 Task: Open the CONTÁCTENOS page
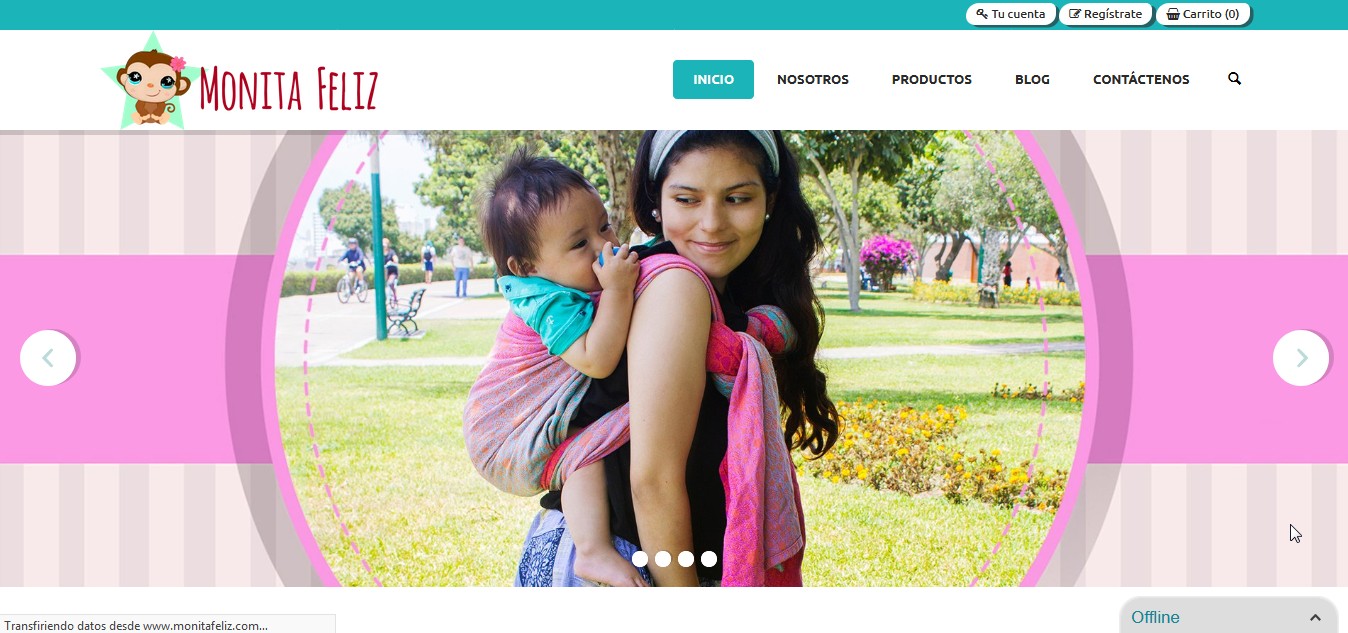point(1141,79)
